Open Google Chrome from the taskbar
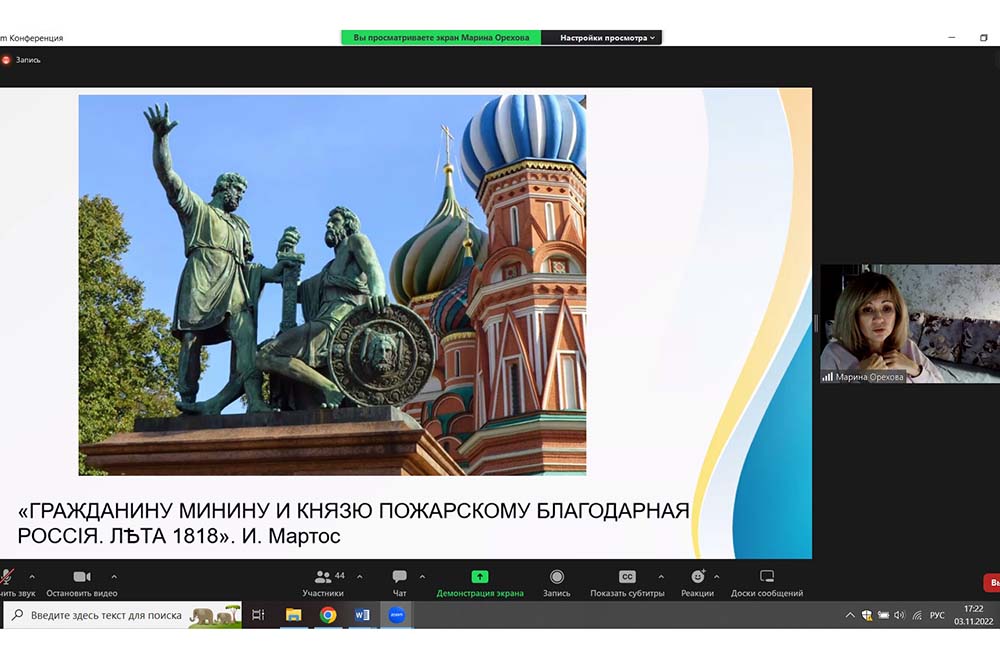Viewport: 1000px width, 666px height. point(328,615)
